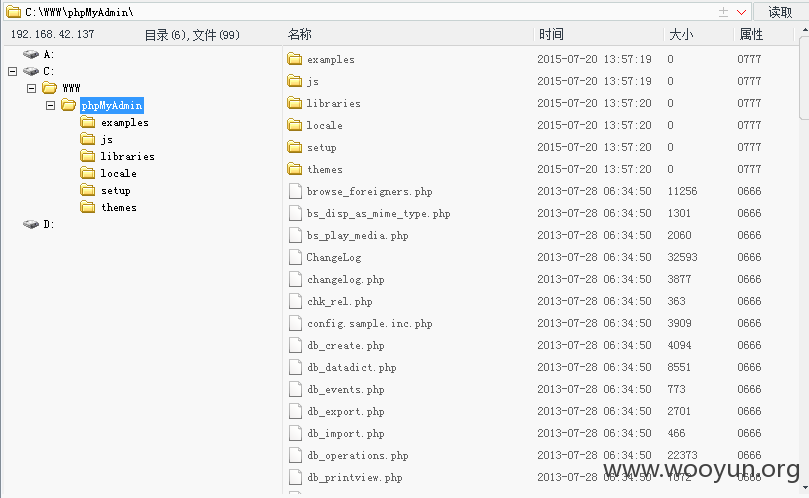
Task: Click size value 32593 of ChangeLog
Action: [682, 257]
